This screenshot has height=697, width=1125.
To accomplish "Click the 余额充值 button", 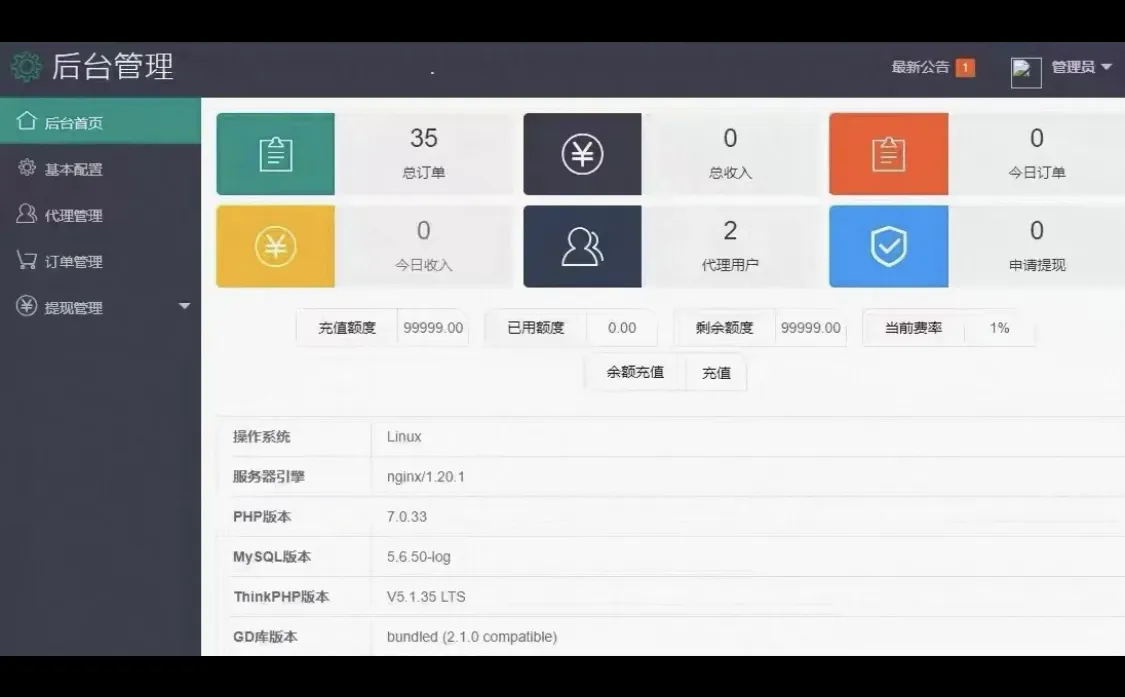I will click(634, 372).
